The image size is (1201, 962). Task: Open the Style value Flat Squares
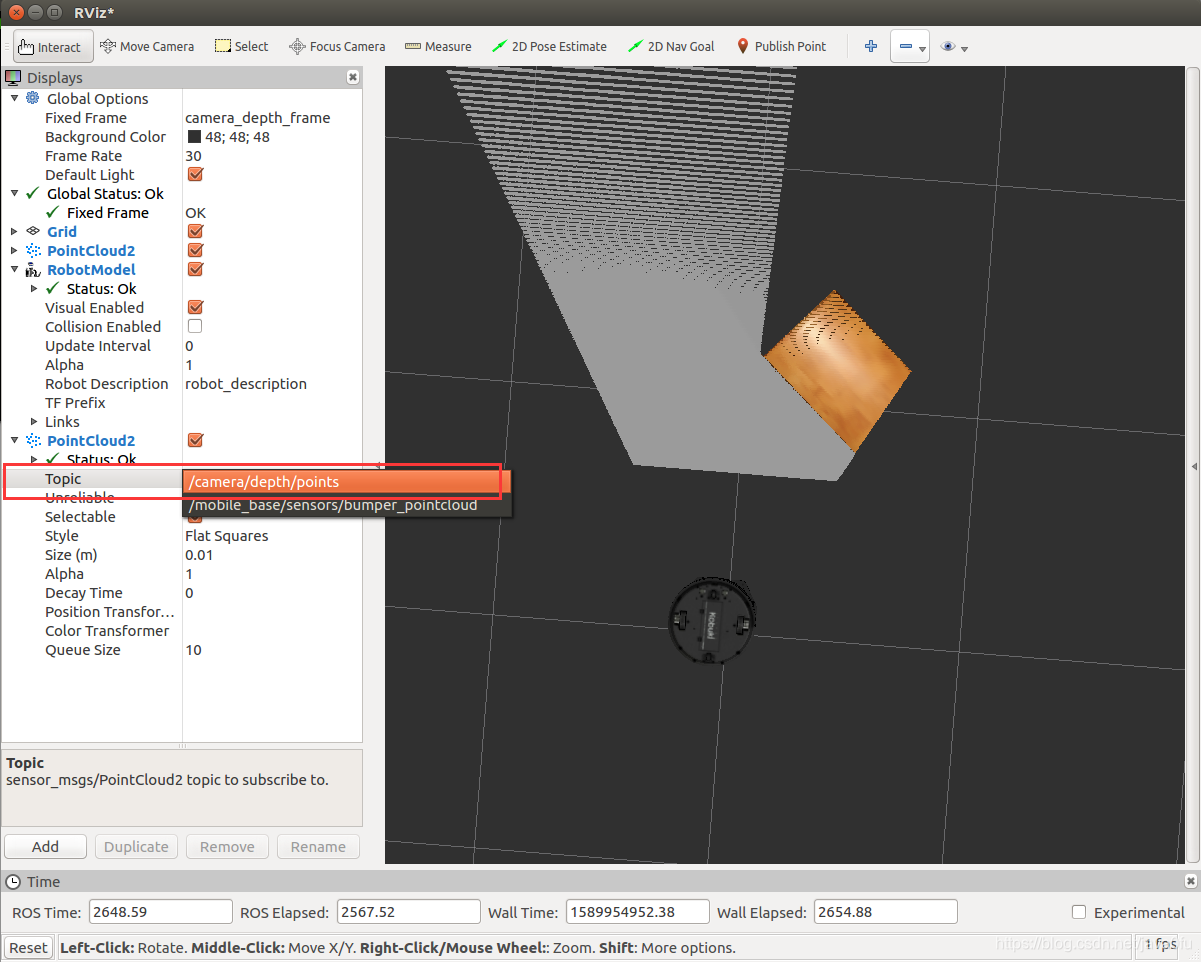coord(227,535)
